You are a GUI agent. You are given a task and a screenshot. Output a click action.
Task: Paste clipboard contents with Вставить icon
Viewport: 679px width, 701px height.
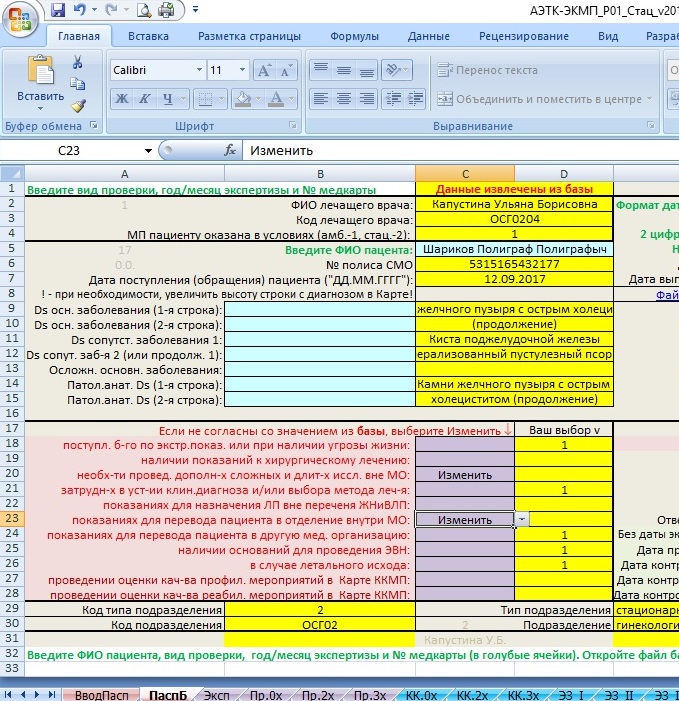tap(40, 70)
